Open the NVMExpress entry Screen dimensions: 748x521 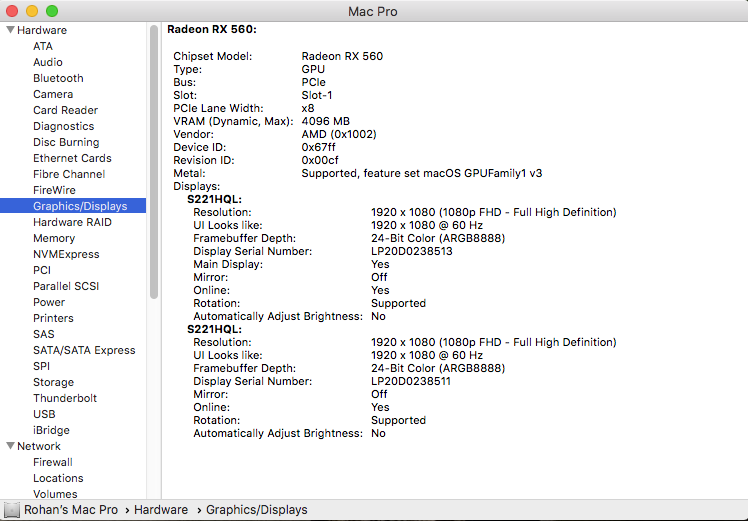[x=66, y=254]
